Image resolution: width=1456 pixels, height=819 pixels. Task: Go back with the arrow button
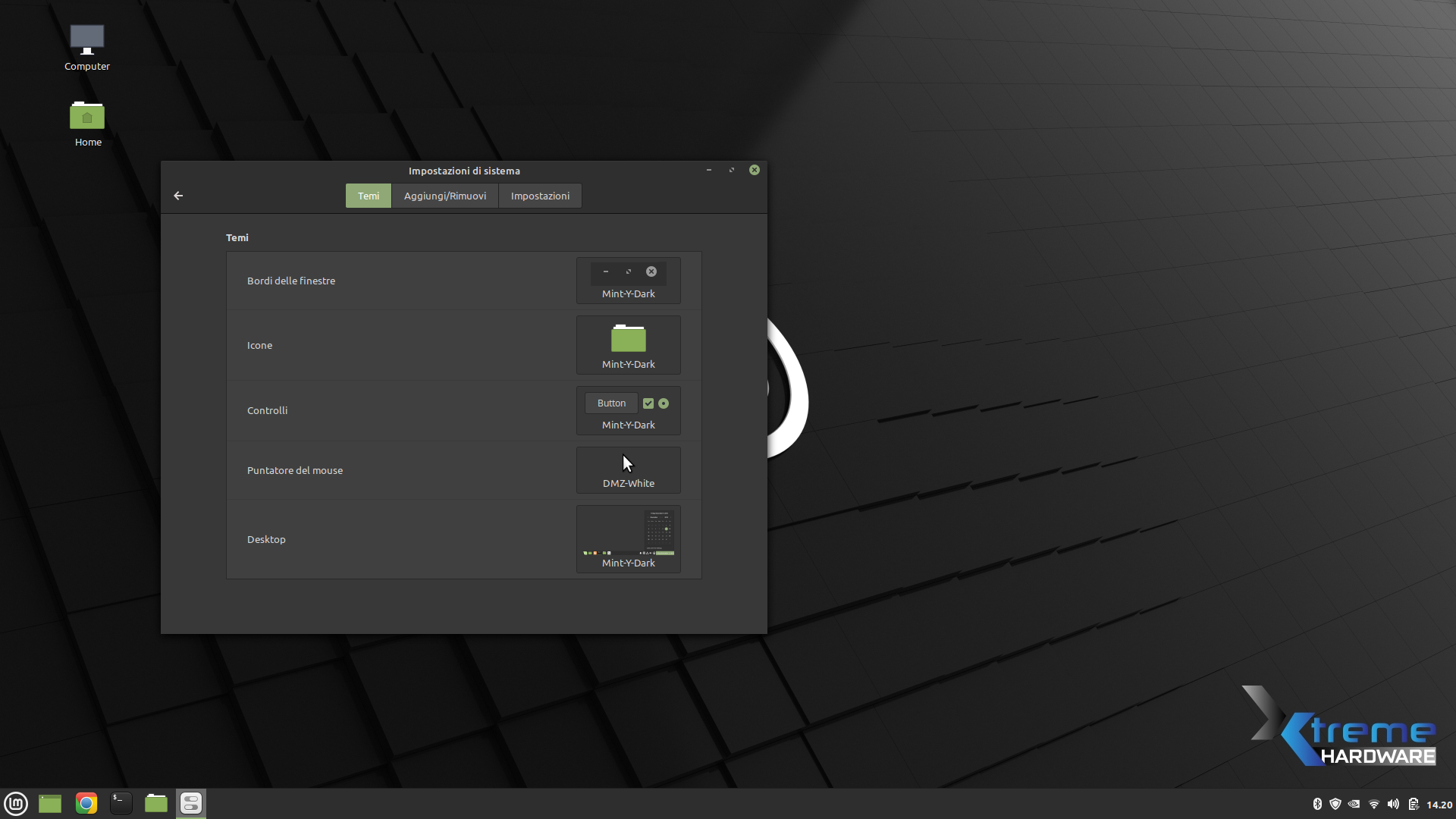pos(178,196)
